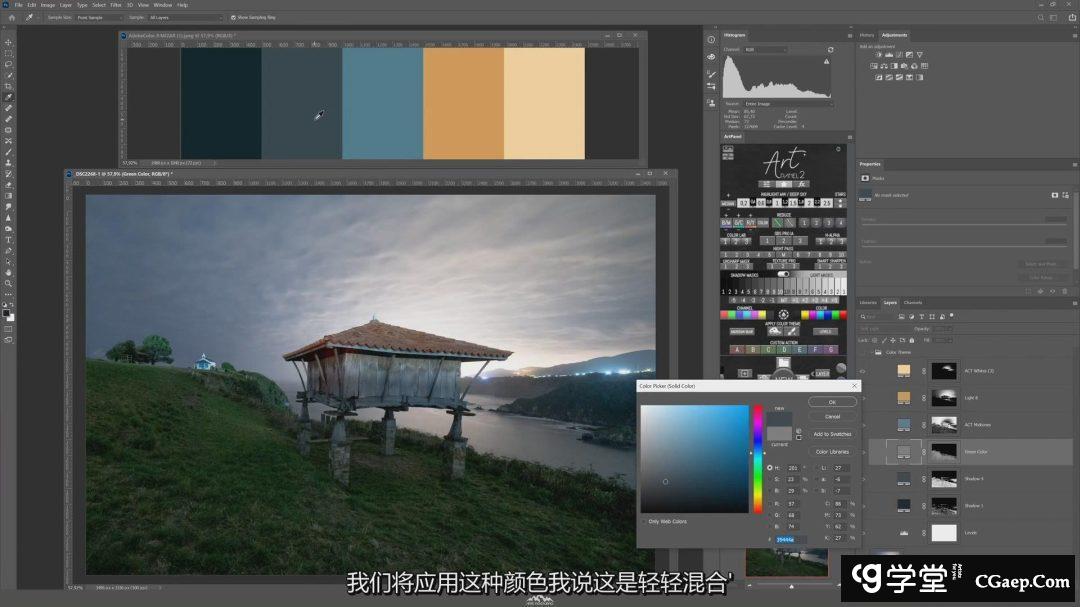Open the Filter menu

(x=115, y=5)
